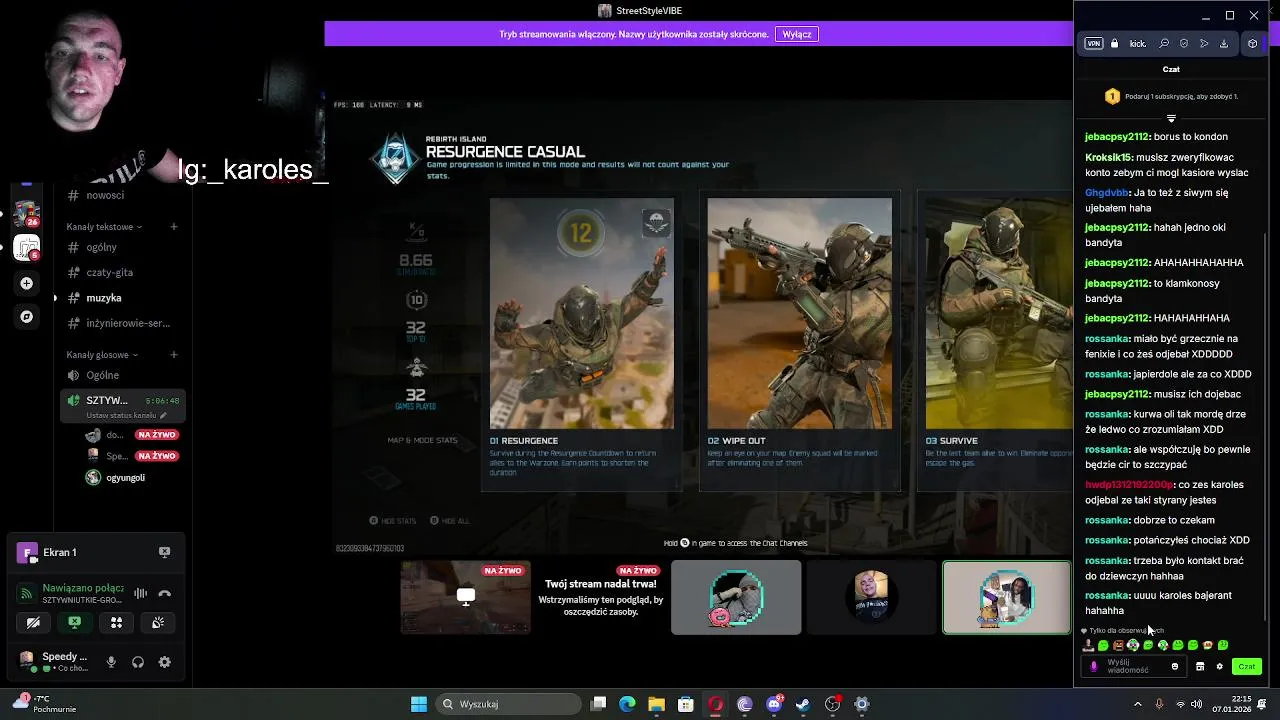Viewport: 1280px width, 720px height.
Task: Click Wyłącz in the streamer mode banner
Action: (797, 34)
